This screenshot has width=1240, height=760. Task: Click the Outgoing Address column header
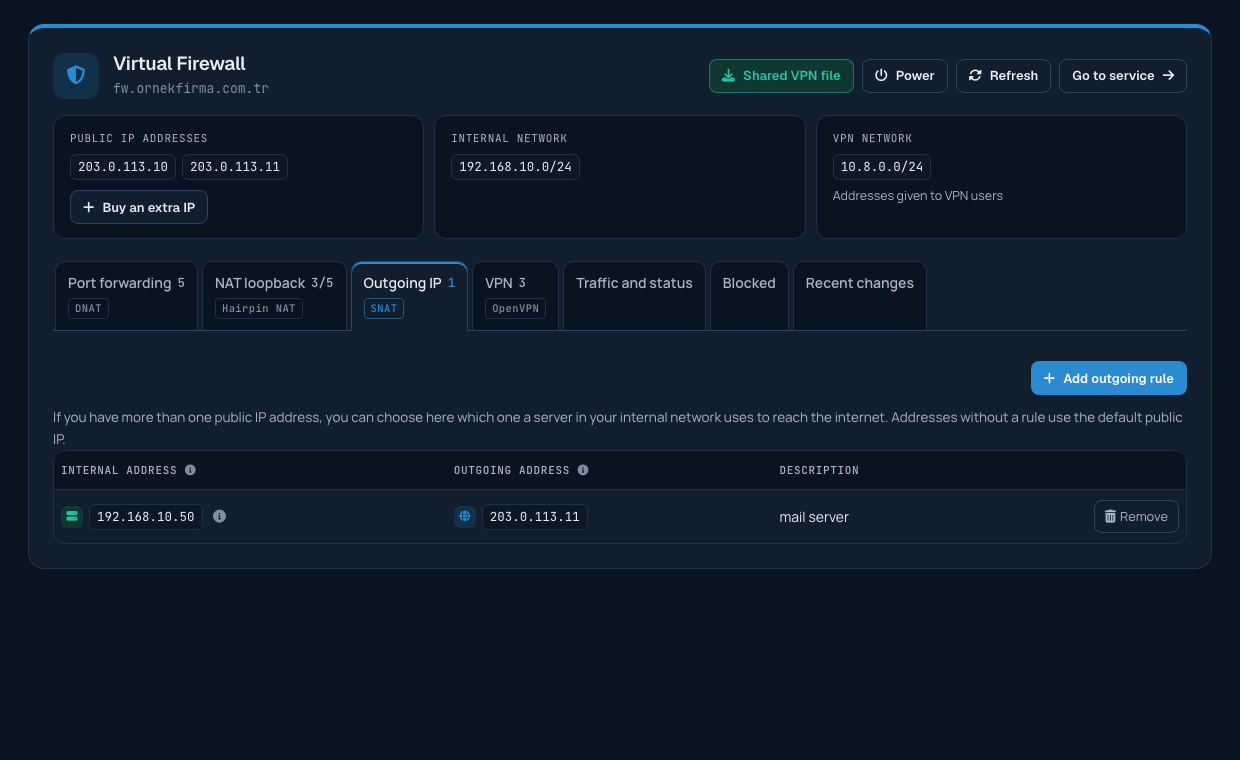pyautogui.click(x=512, y=470)
